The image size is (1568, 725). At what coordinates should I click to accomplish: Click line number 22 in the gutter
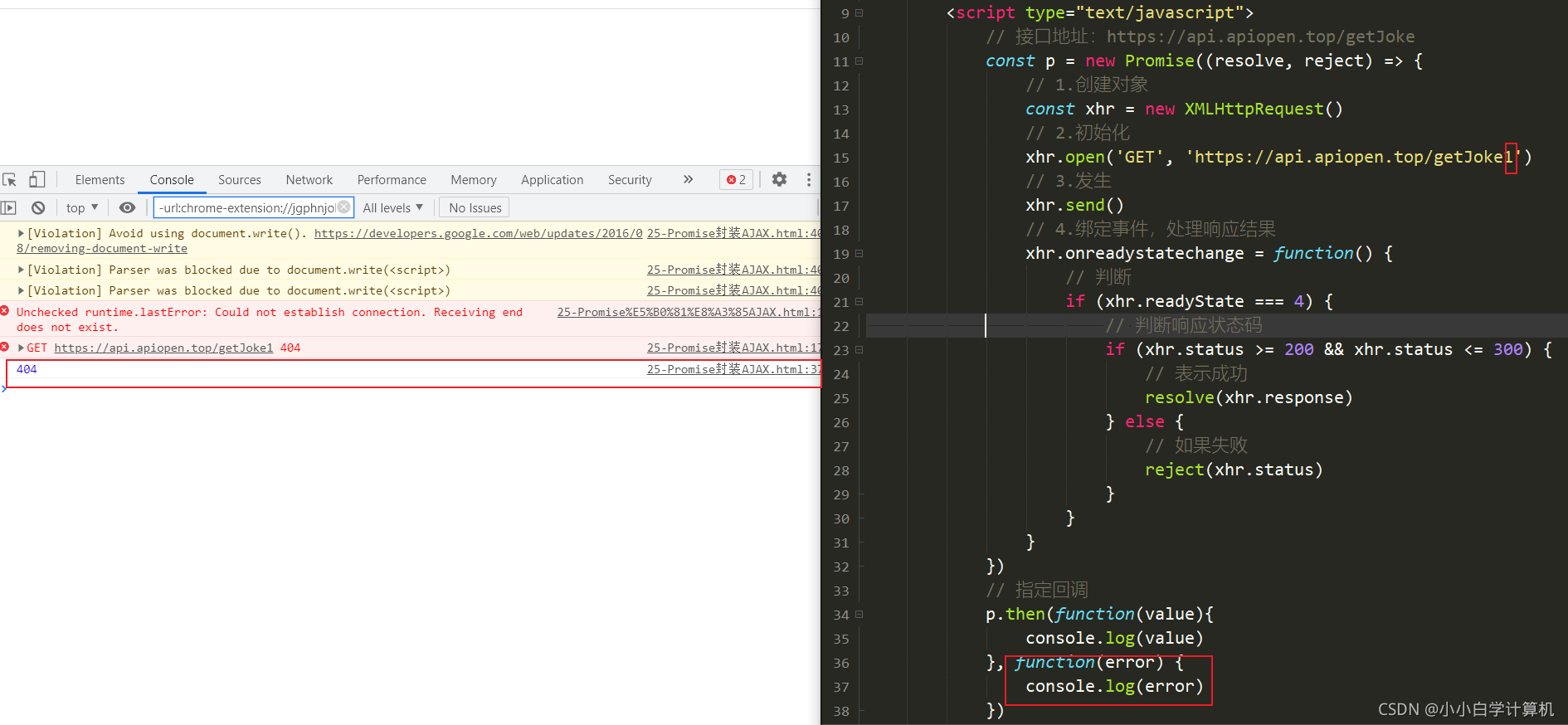pyautogui.click(x=841, y=326)
